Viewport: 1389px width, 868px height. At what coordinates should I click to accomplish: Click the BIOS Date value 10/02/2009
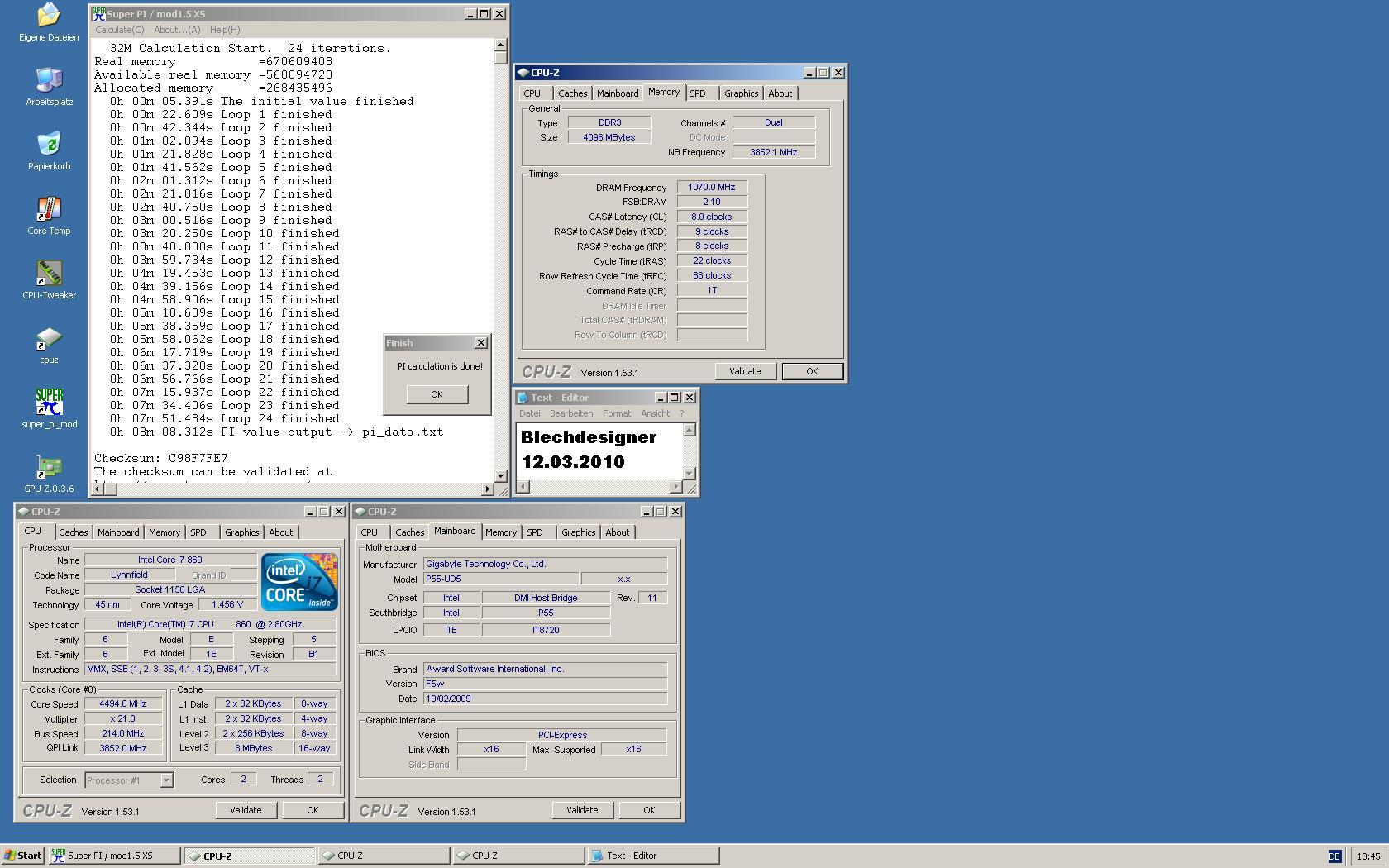(545, 699)
